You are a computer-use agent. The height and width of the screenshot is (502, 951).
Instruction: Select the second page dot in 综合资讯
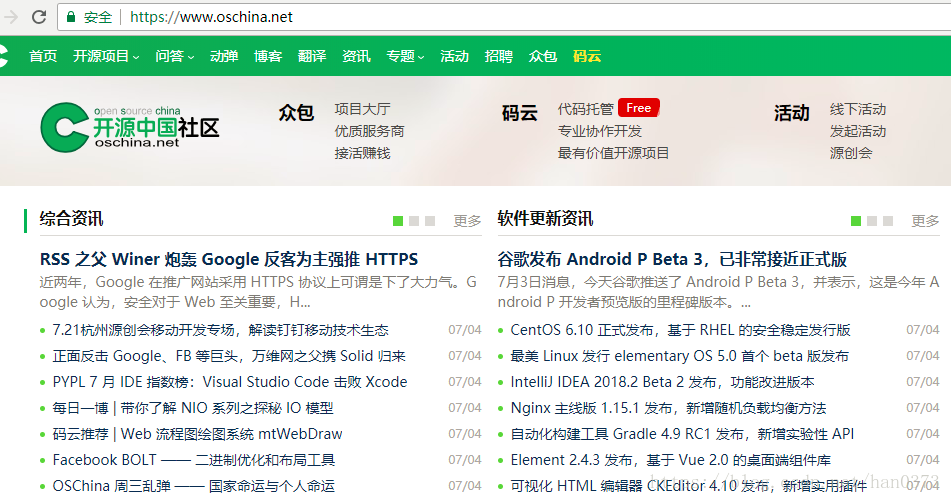414,221
